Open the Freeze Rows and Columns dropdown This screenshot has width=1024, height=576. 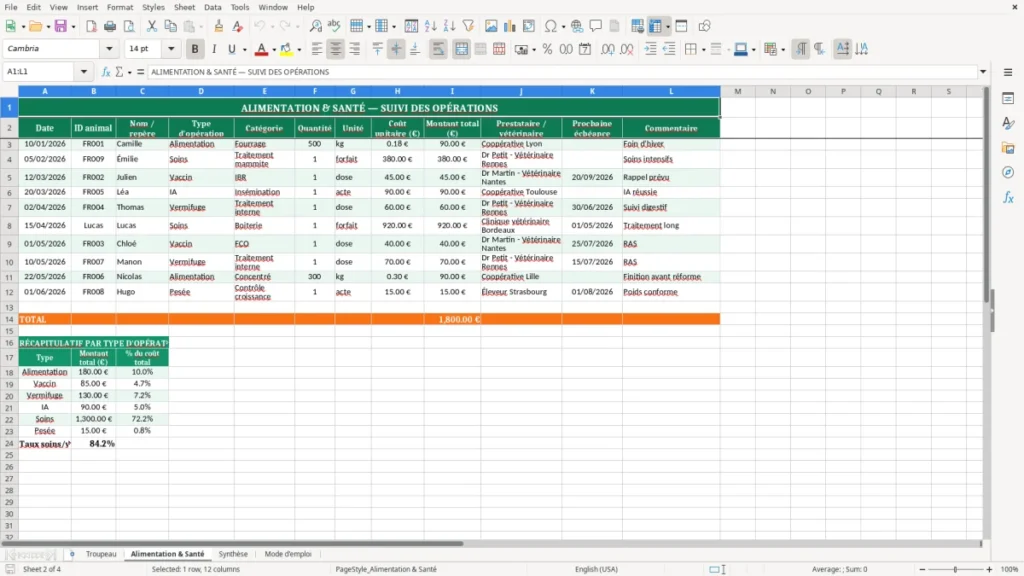[667, 27]
